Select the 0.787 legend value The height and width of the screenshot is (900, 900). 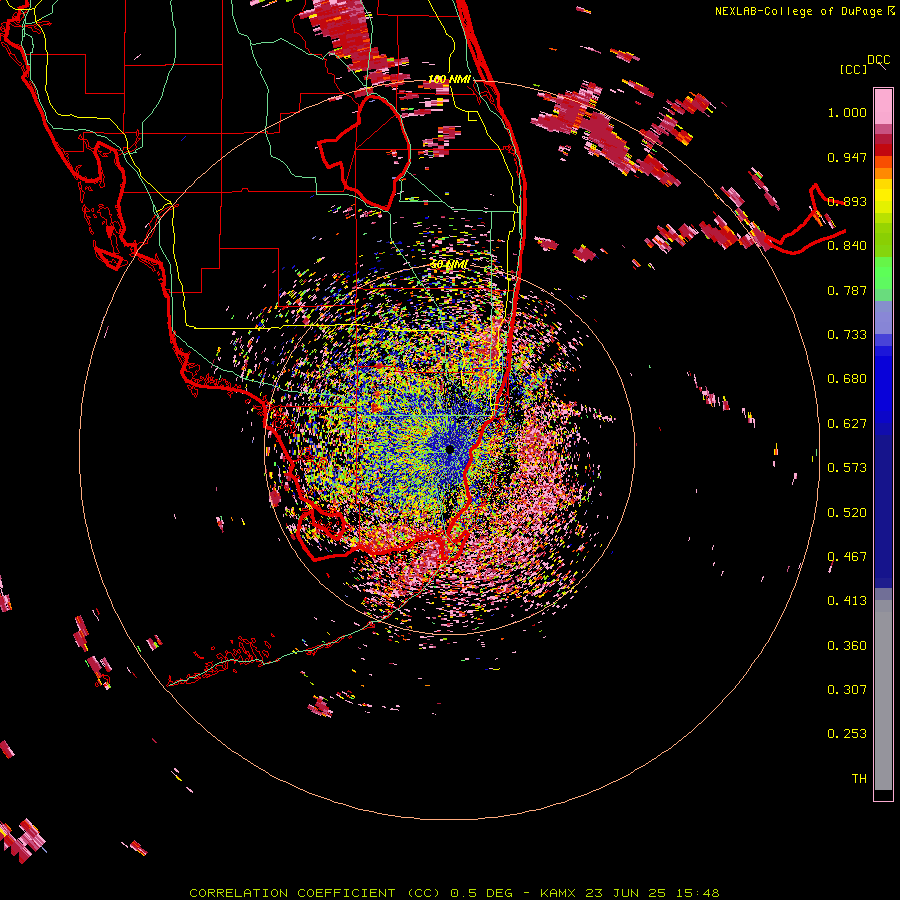(x=847, y=290)
